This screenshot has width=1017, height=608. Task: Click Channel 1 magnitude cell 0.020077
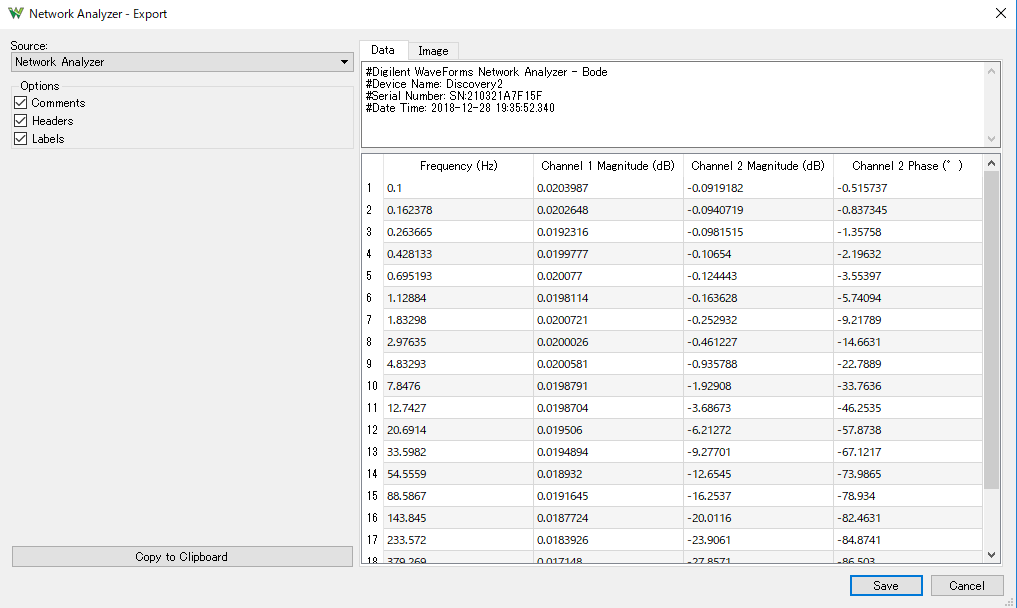(608, 276)
